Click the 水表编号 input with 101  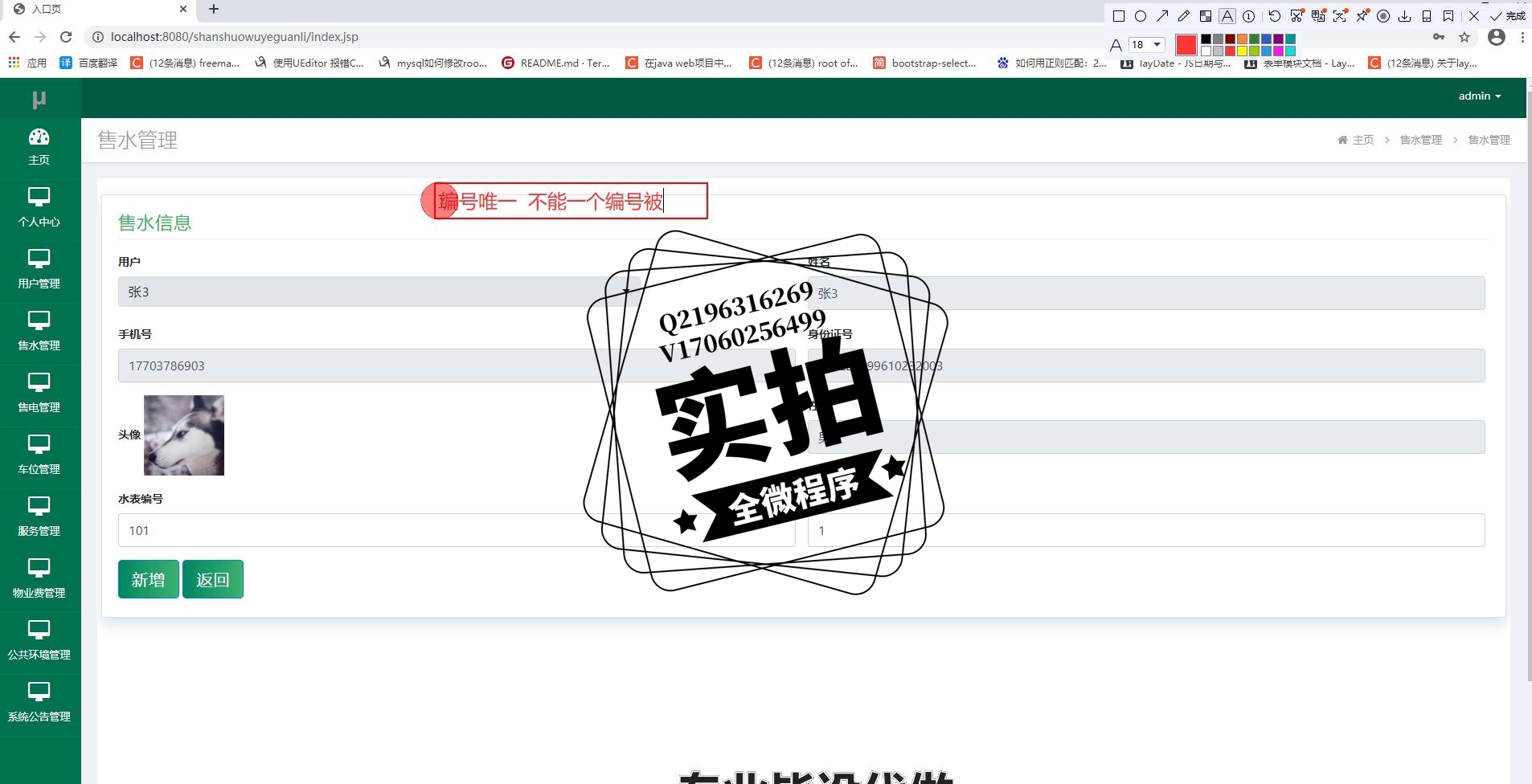tap(457, 530)
